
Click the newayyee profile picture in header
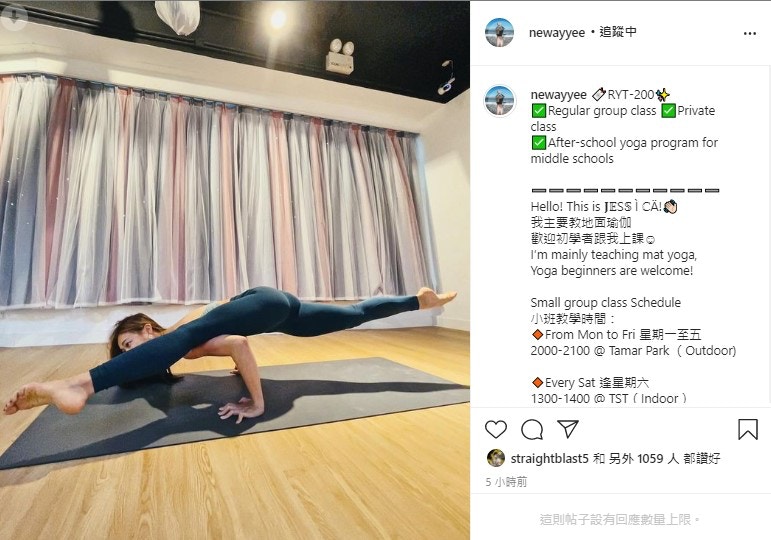tap(499, 32)
